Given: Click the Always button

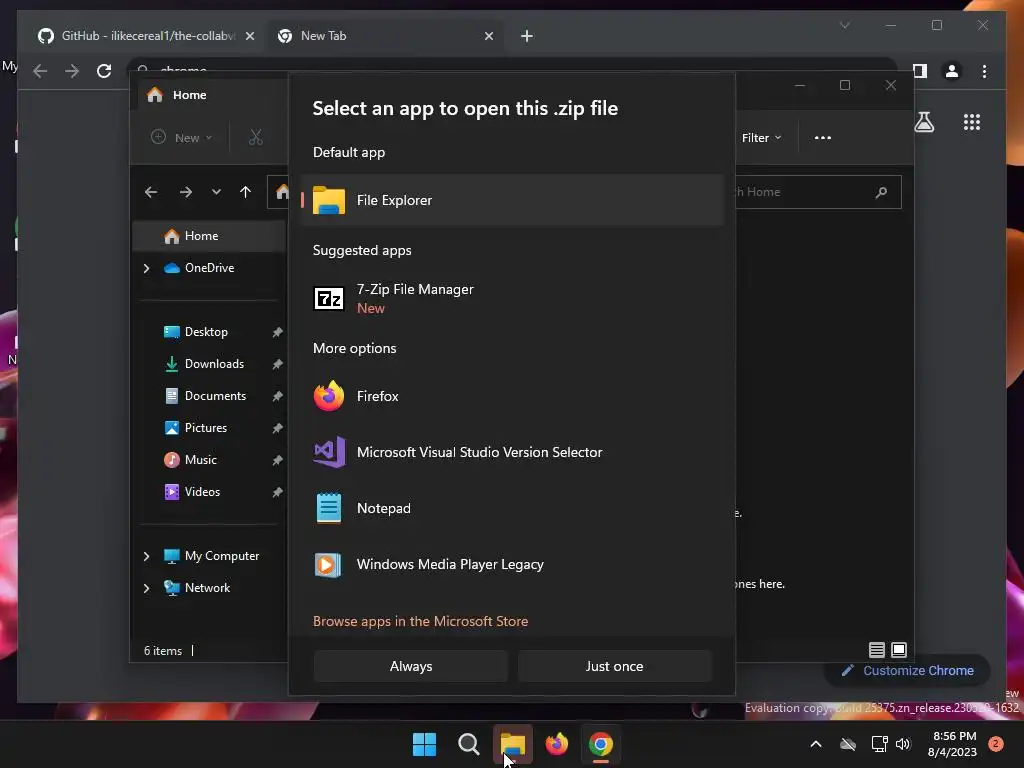Looking at the screenshot, I should click(x=411, y=666).
